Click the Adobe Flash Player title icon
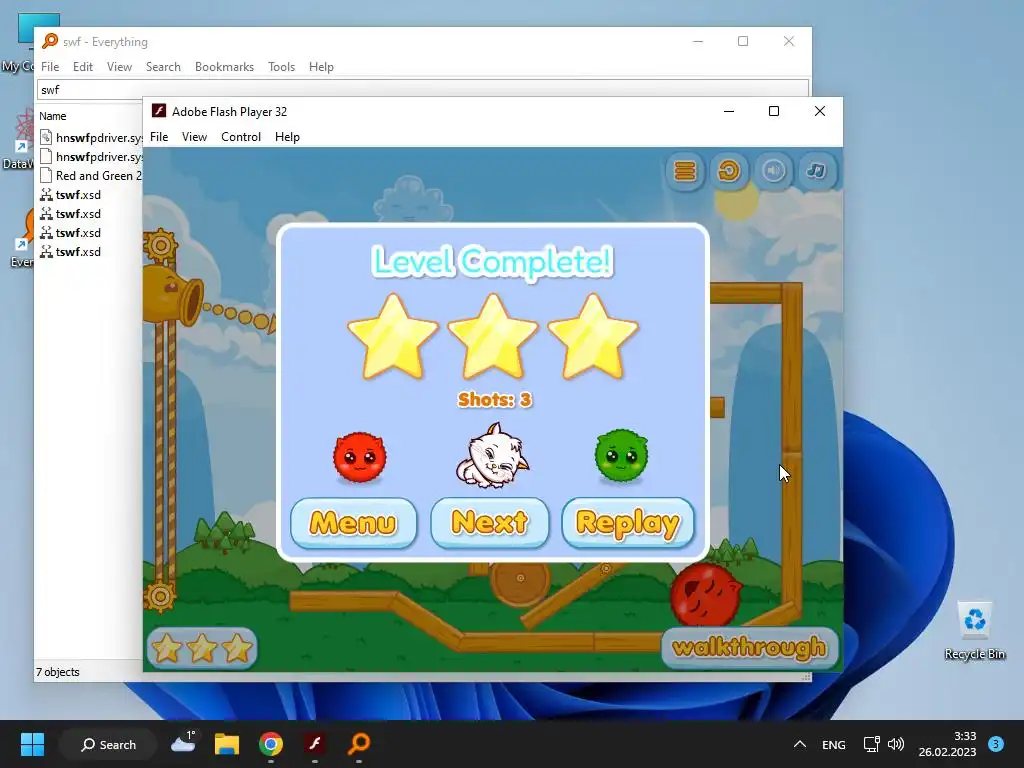1024x768 pixels. coord(159,111)
